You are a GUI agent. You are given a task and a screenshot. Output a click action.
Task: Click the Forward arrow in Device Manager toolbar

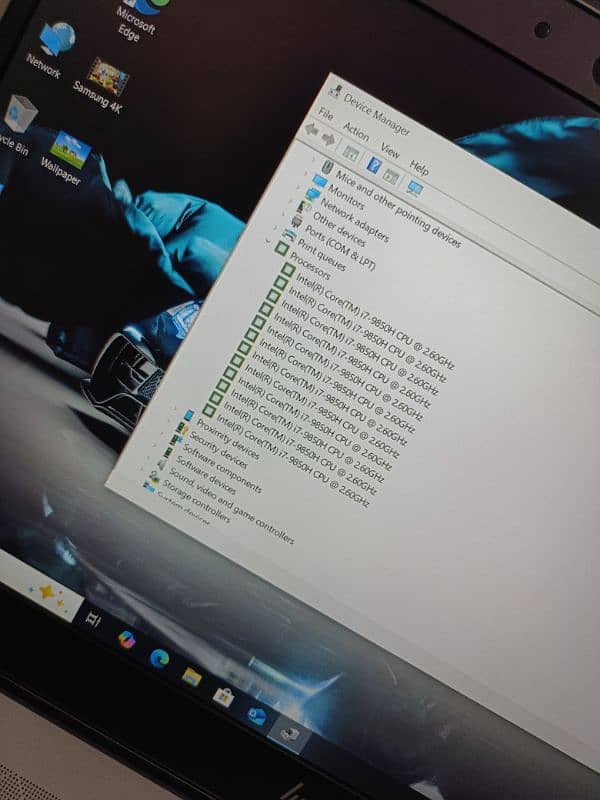[x=329, y=138]
